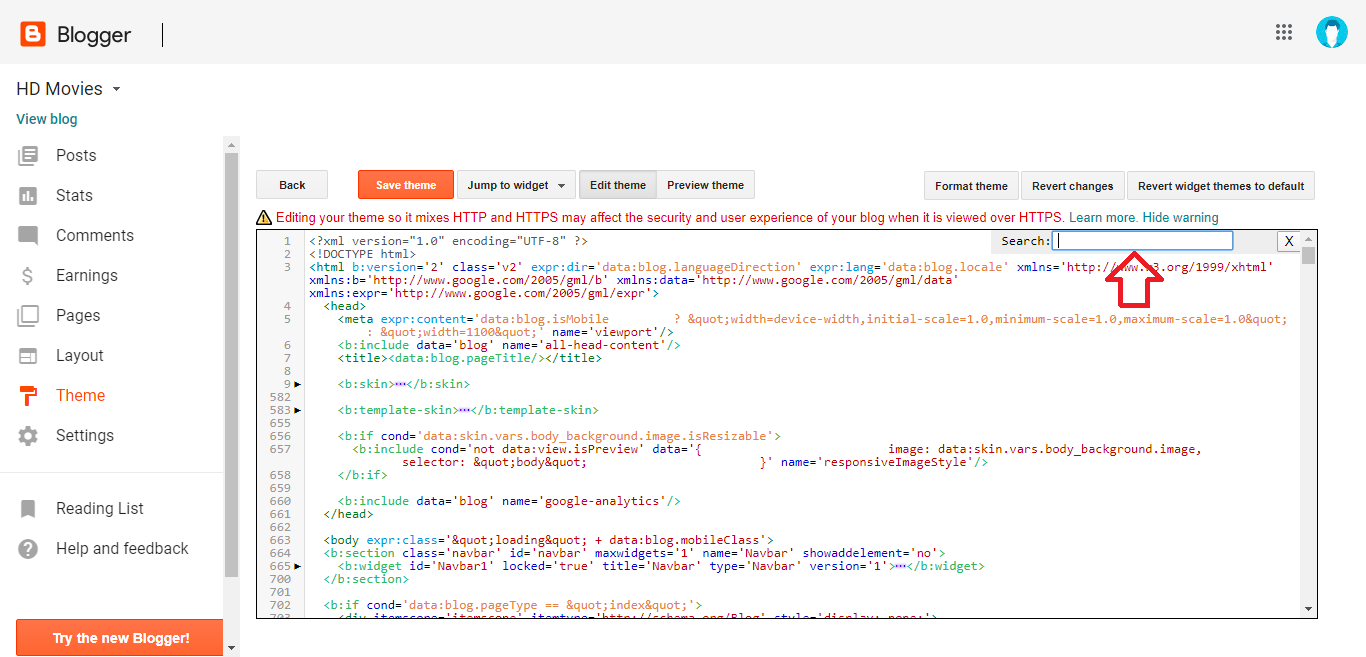Viewport: 1366px width, 657px height.
Task: Click the Settings gear icon
Action: pos(28,436)
